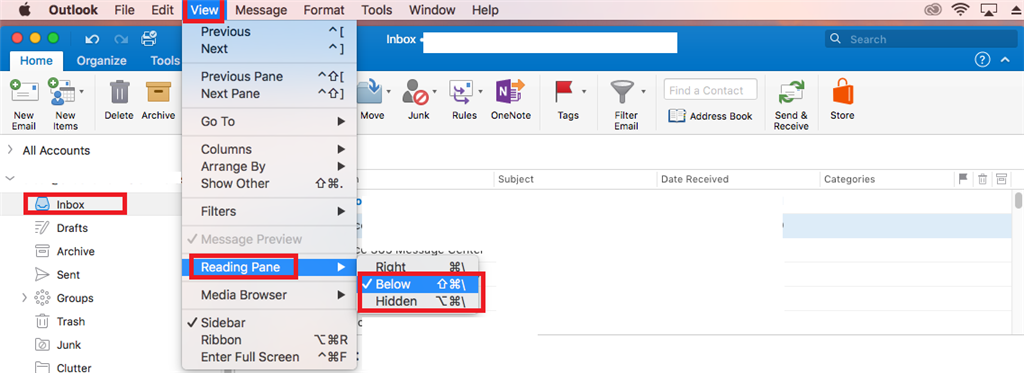The image size is (1024, 373).
Task: Select the Sent folder
Action: pyautogui.click(x=68, y=274)
